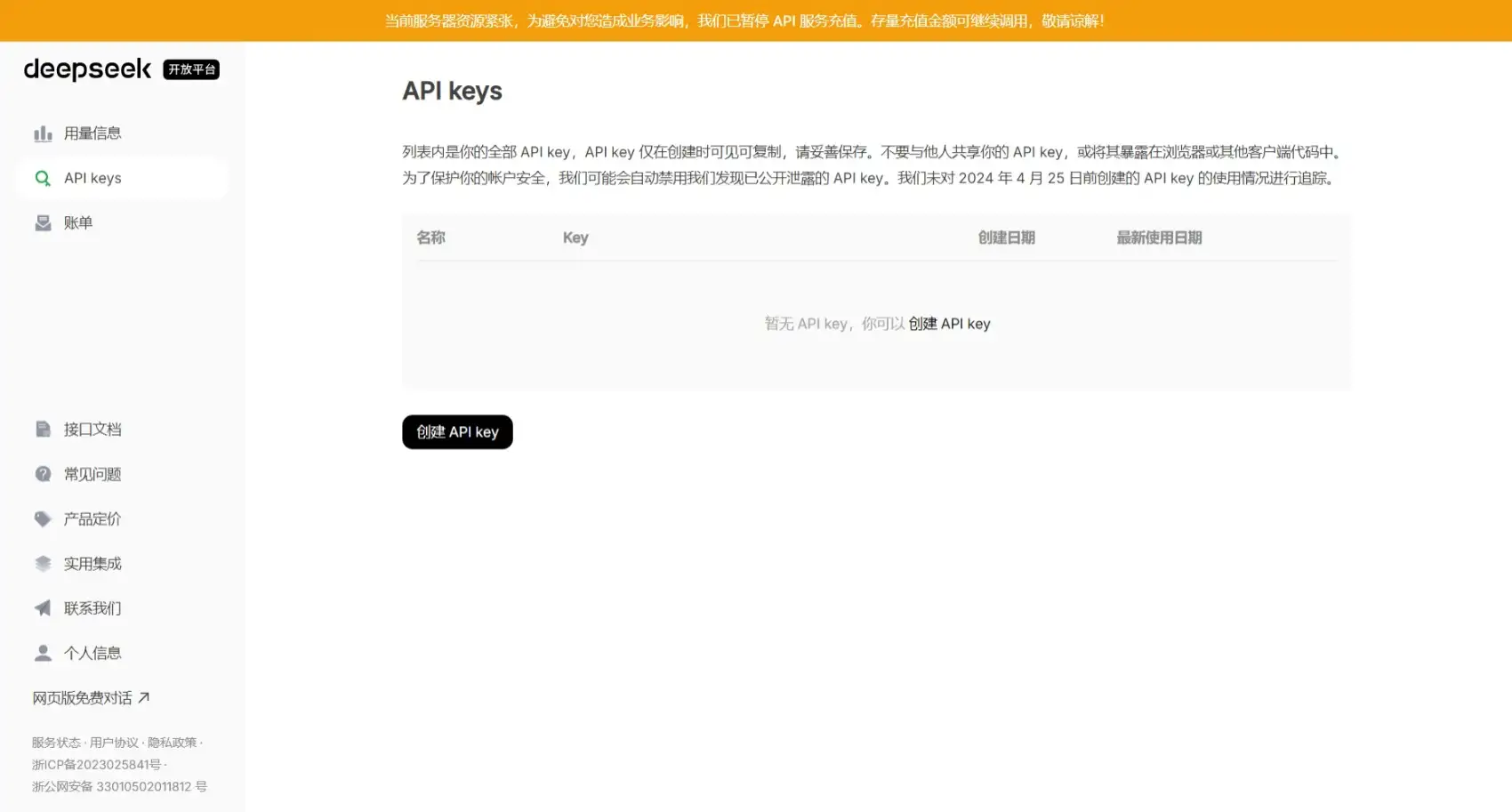Click the price tag icon for 产品定价
Image resolution: width=1512 pixels, height=812 pixels.
tap(43, 519)
